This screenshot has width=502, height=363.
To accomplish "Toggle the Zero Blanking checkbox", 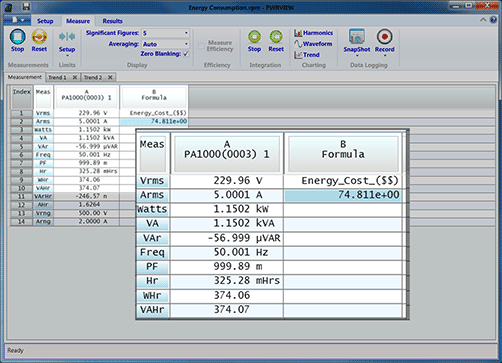I will click(x=186, y=54).
